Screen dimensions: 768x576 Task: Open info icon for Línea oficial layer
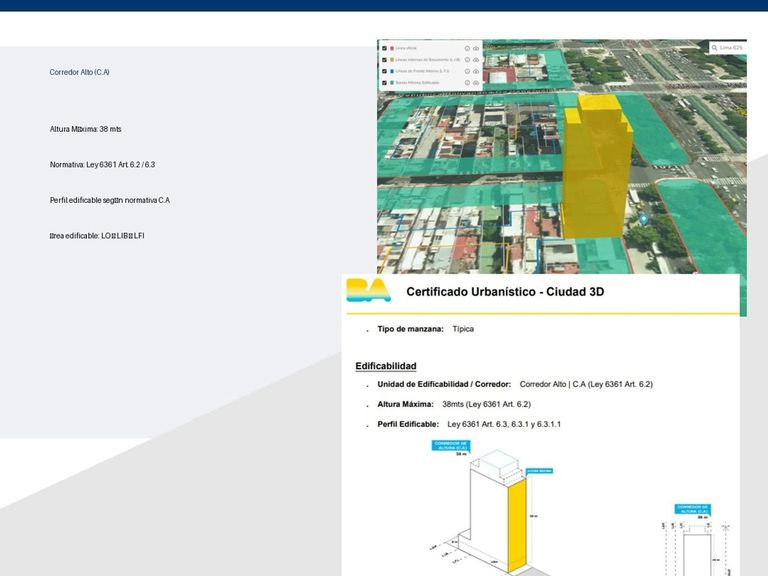(467, 47)
